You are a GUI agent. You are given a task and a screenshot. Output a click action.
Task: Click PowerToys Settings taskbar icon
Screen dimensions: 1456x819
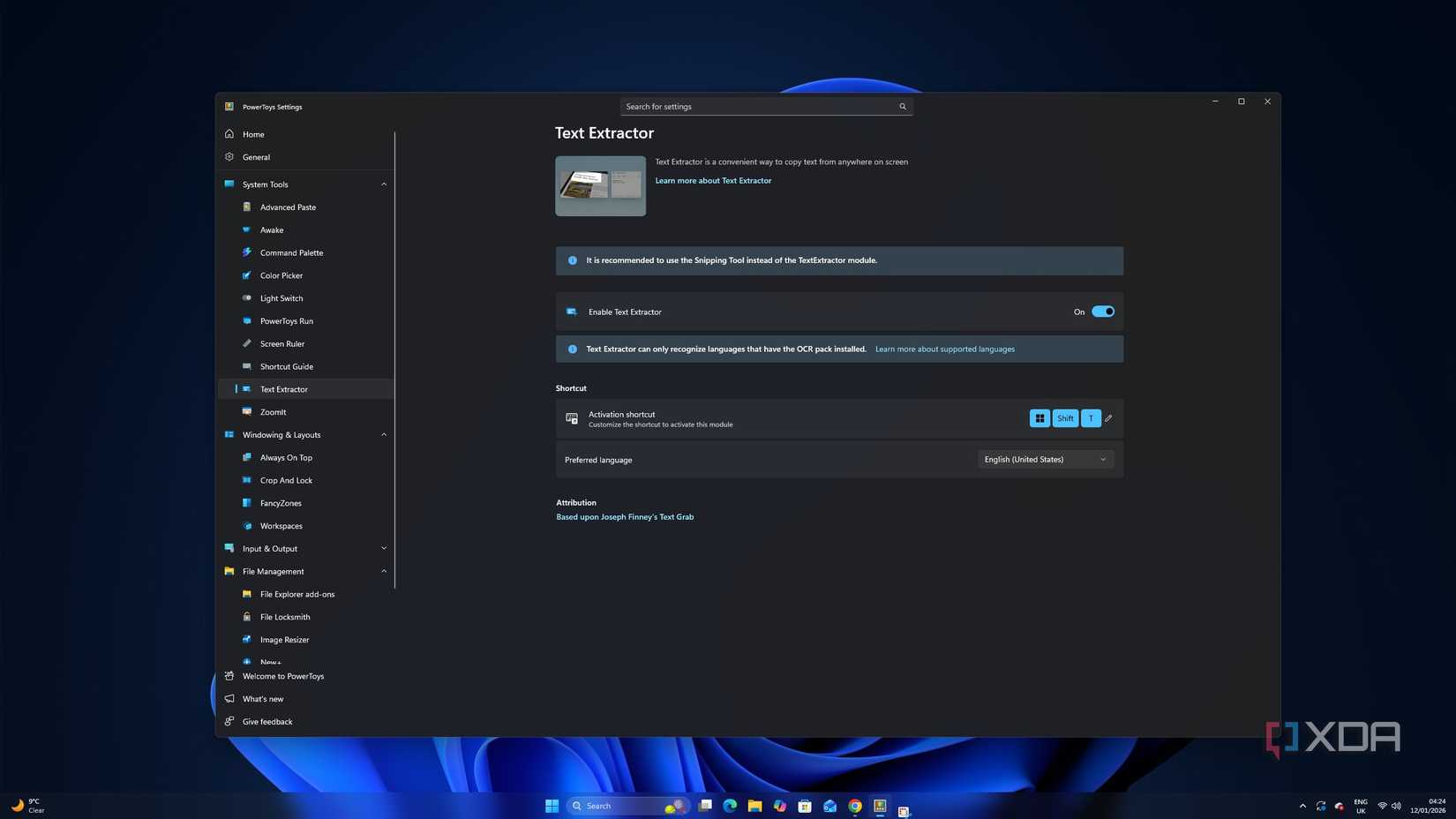point(880,806)
